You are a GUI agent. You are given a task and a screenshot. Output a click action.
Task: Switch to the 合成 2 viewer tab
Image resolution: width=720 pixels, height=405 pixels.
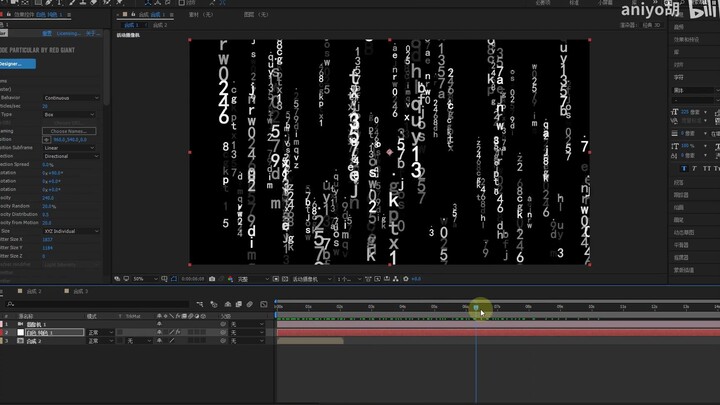tap(160, 25)
